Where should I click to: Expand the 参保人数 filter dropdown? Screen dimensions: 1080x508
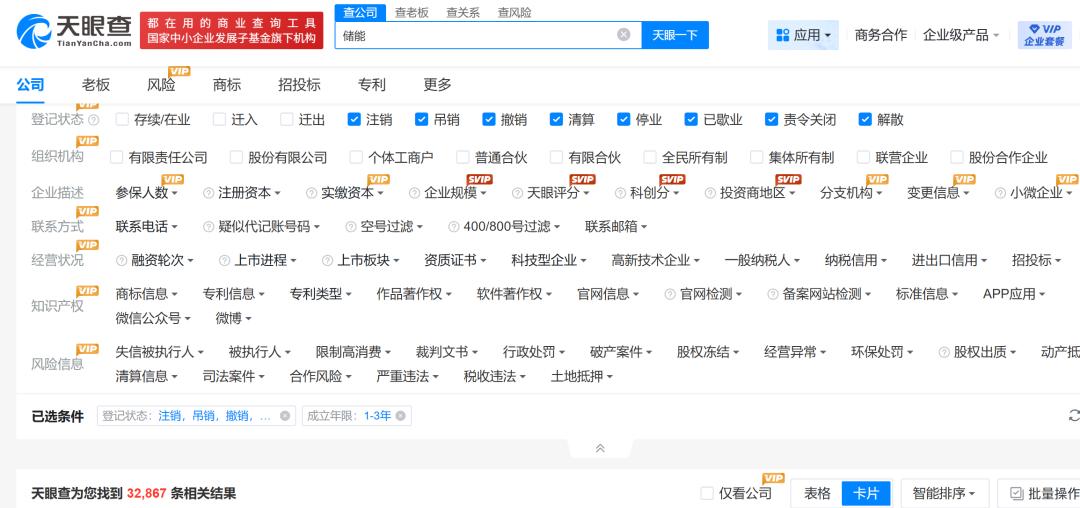pyautogui.click(x=147, y=193)
